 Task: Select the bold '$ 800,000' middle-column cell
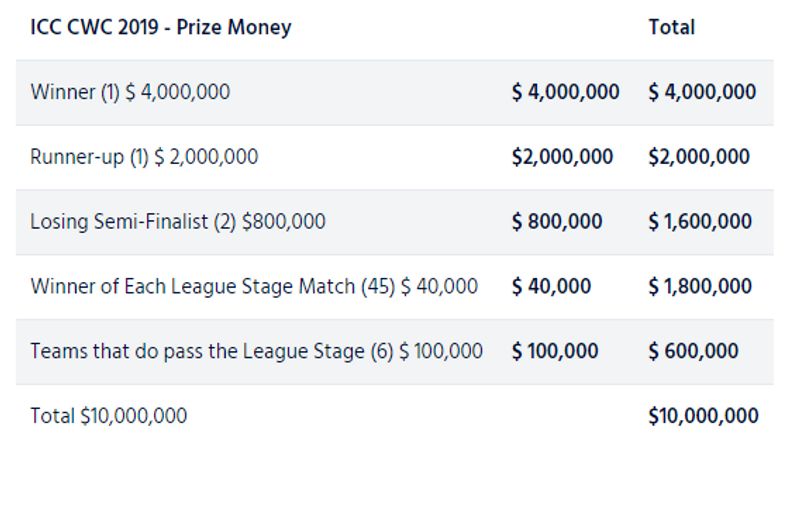(557, 221)
